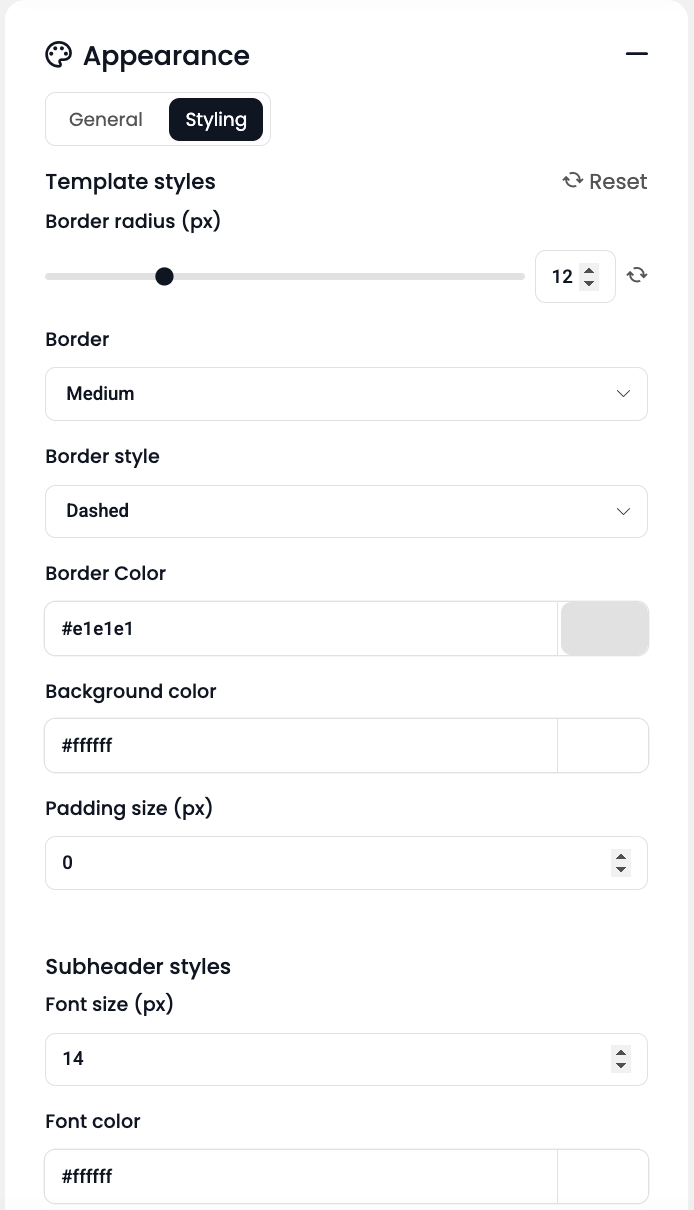Focus the Background color hex field
This screenshot has height=1210, width=694.
300,746
